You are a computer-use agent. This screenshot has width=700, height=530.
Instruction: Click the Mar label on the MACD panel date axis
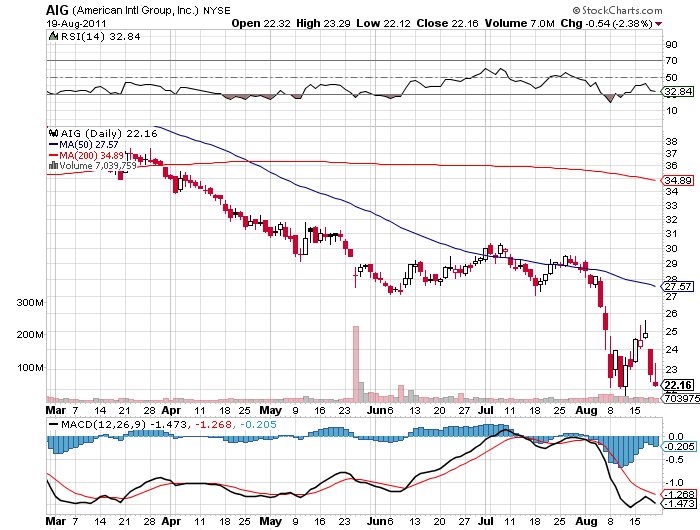point(56,521)
